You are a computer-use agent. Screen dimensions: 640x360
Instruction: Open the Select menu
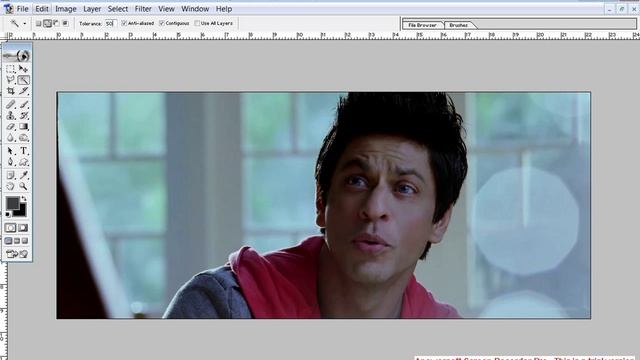[x=118, y=9]
